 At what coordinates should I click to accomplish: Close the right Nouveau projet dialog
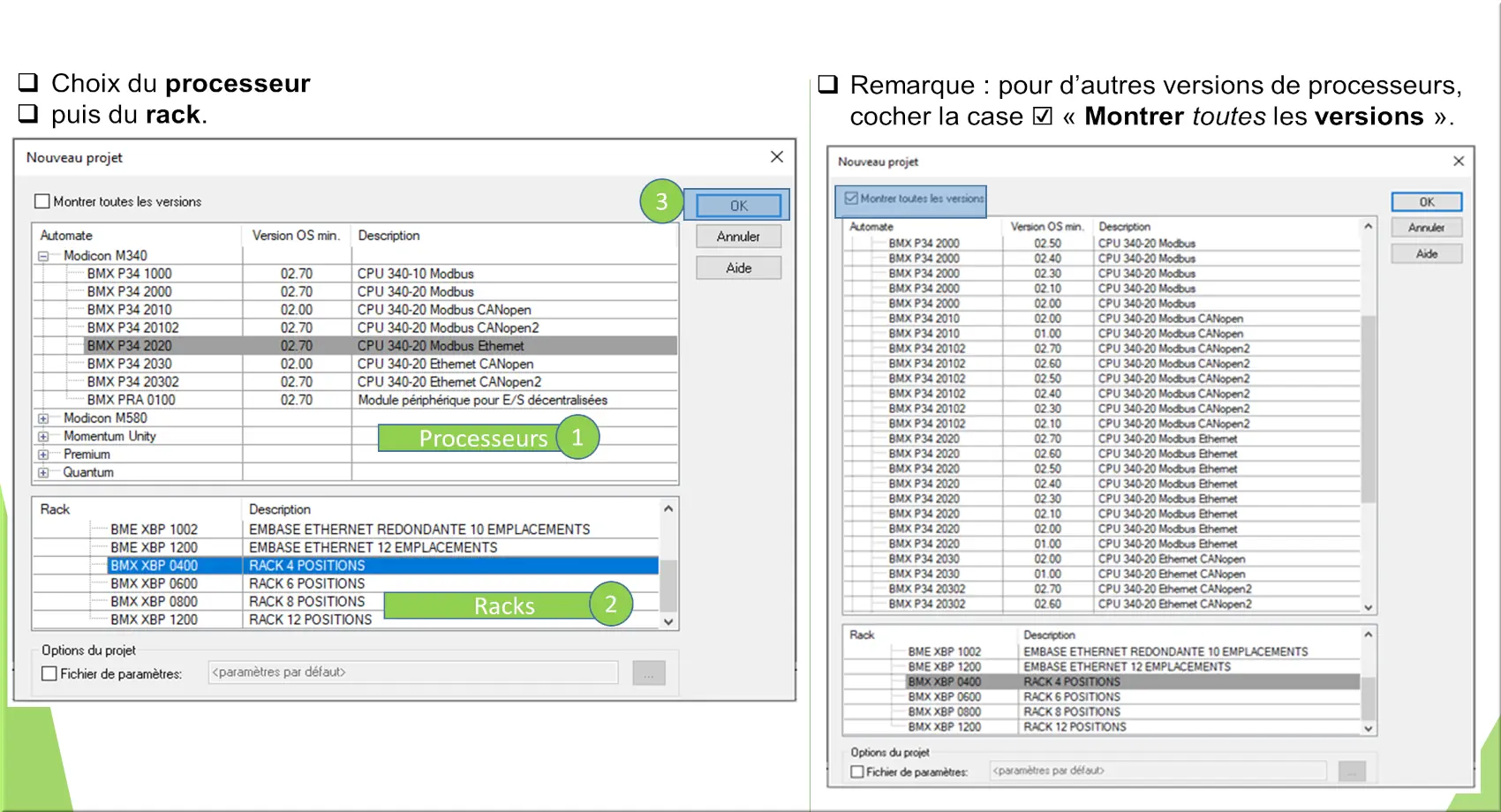click(x=1459, y=162)
